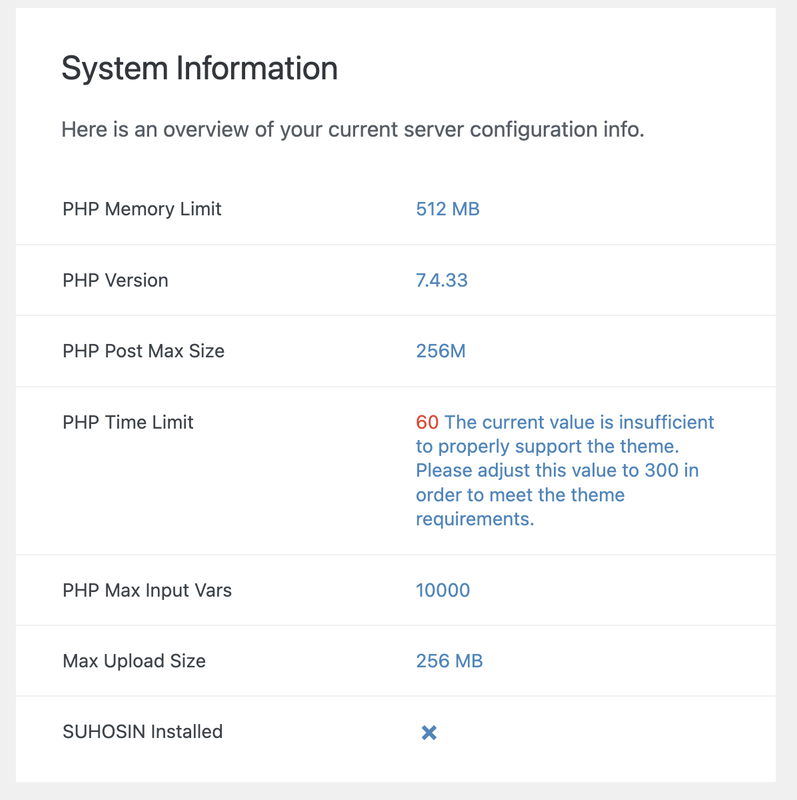The width and height of the screenshot is (797, 800).
Task: Click the Max Upload Size label
Action: [134, 661]
